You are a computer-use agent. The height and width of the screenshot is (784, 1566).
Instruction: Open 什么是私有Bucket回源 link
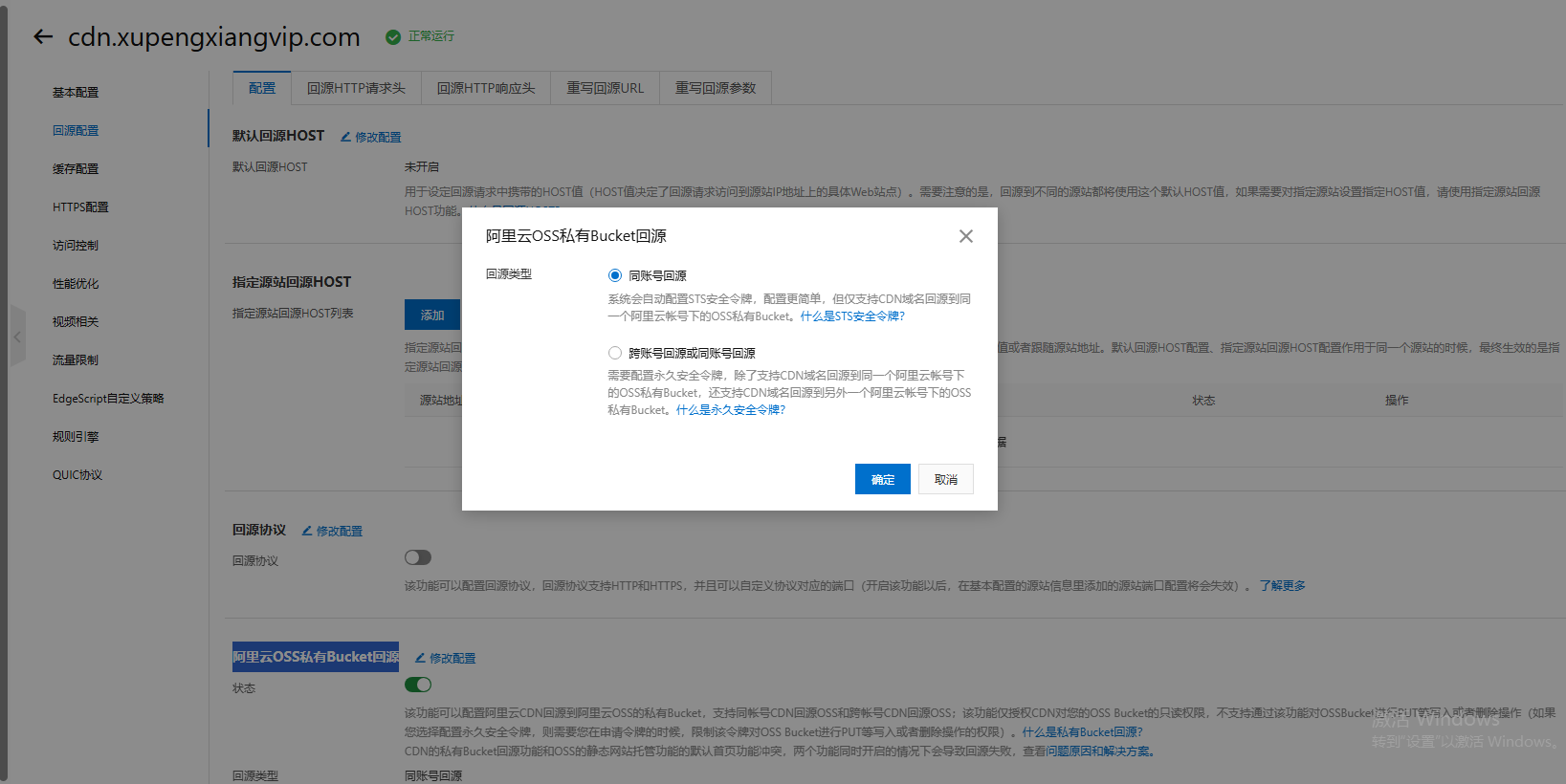pos(1083,732)
